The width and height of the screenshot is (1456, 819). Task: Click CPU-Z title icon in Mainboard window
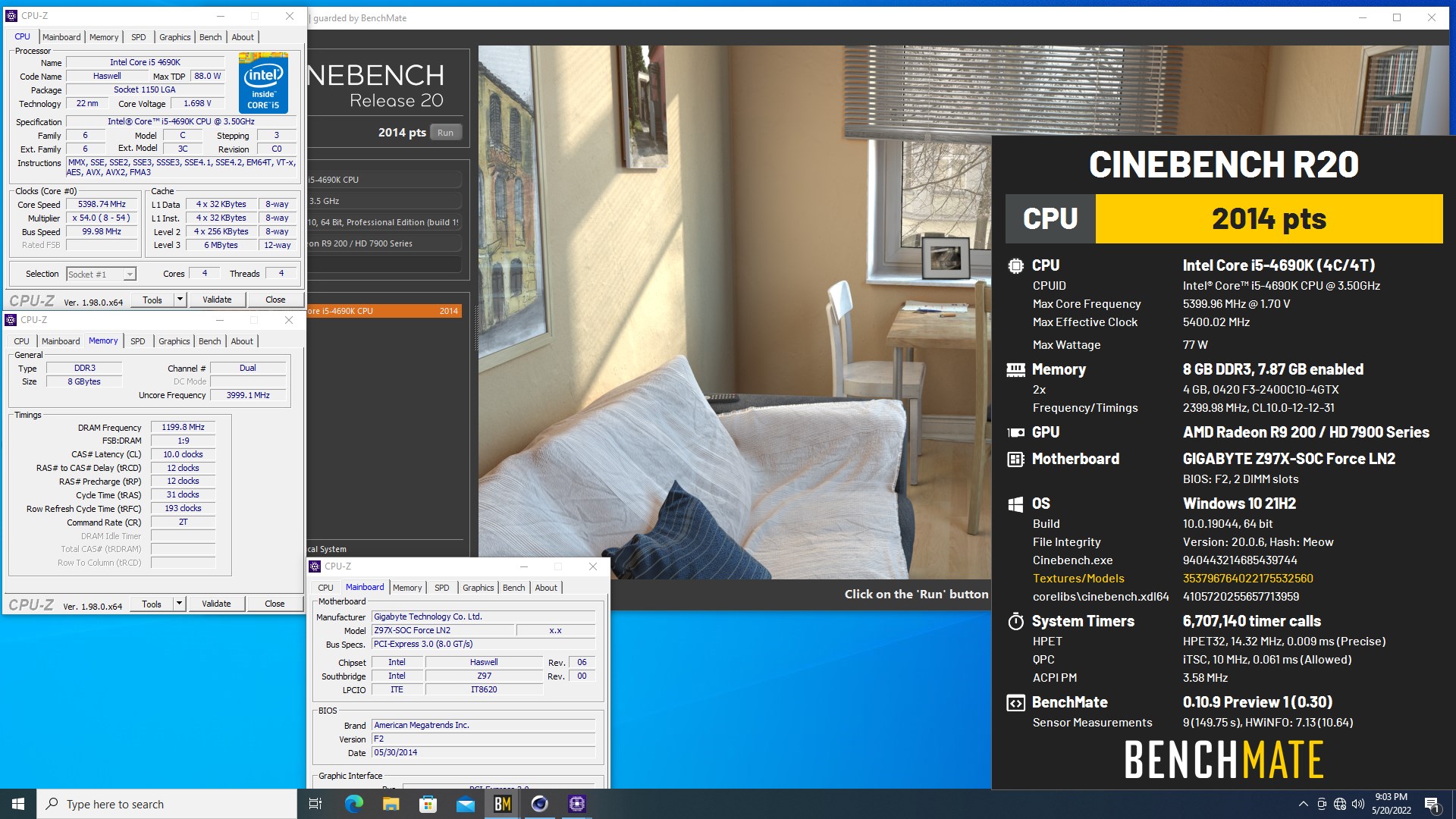[315, 566]
